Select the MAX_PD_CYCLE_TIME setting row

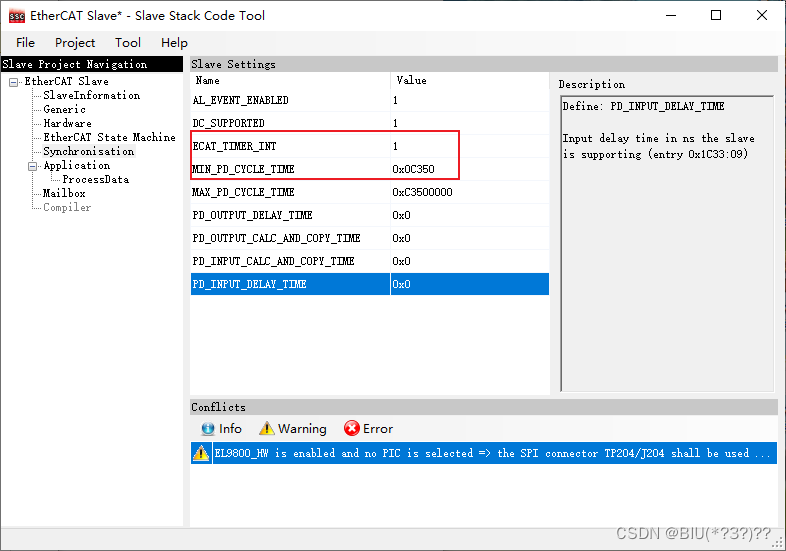tap(370, 193)
